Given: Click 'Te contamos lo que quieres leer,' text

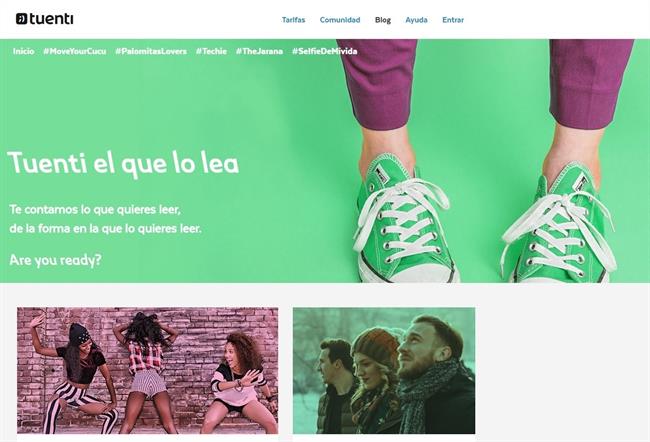Looking at the screenshot, I should [x=95, y=209].
